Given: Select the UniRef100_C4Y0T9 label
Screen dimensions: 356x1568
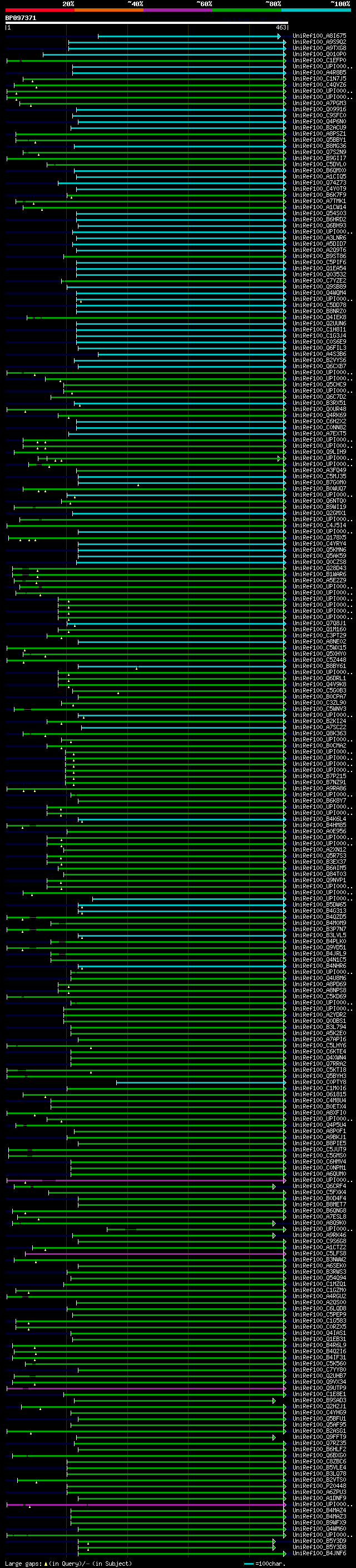Looking at the screenshot, I should (x=319, y=189).
